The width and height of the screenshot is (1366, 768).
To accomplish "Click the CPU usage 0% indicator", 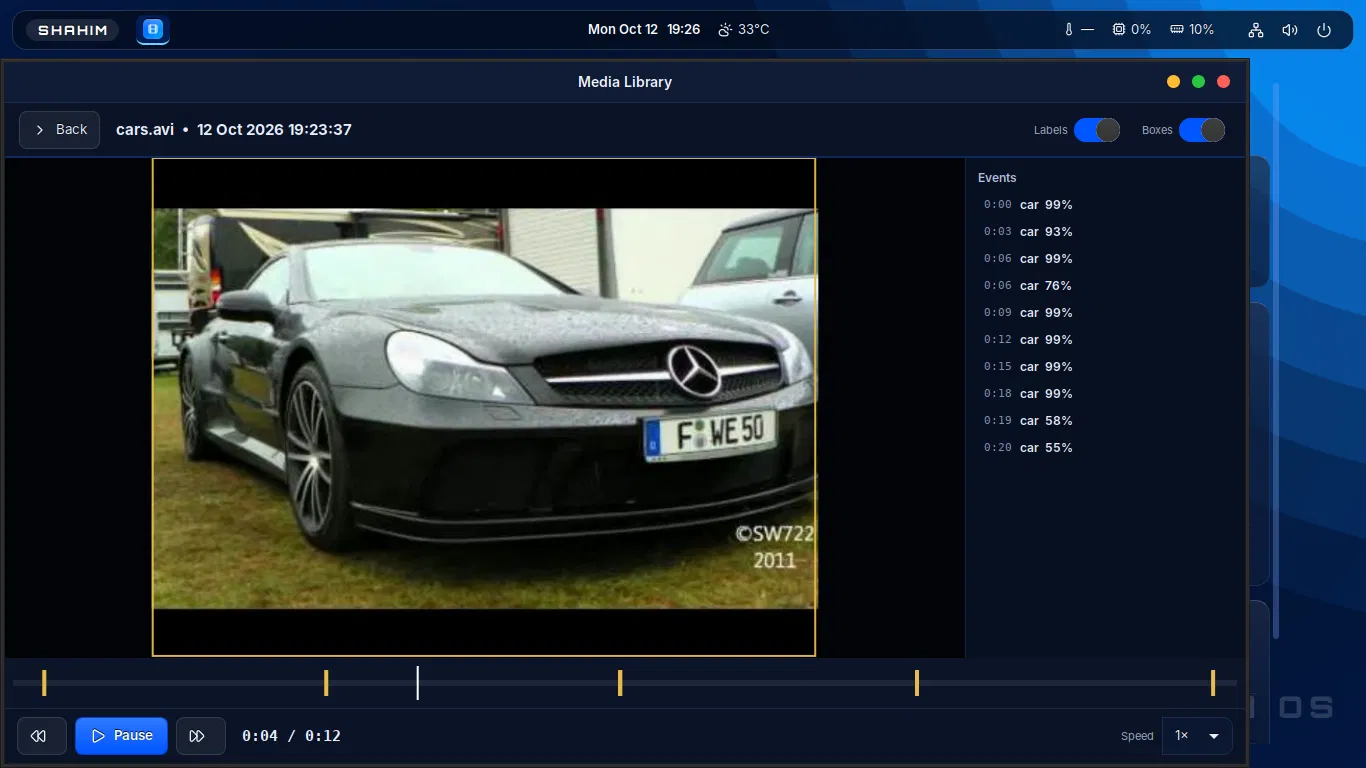I will click(1132, 30).
